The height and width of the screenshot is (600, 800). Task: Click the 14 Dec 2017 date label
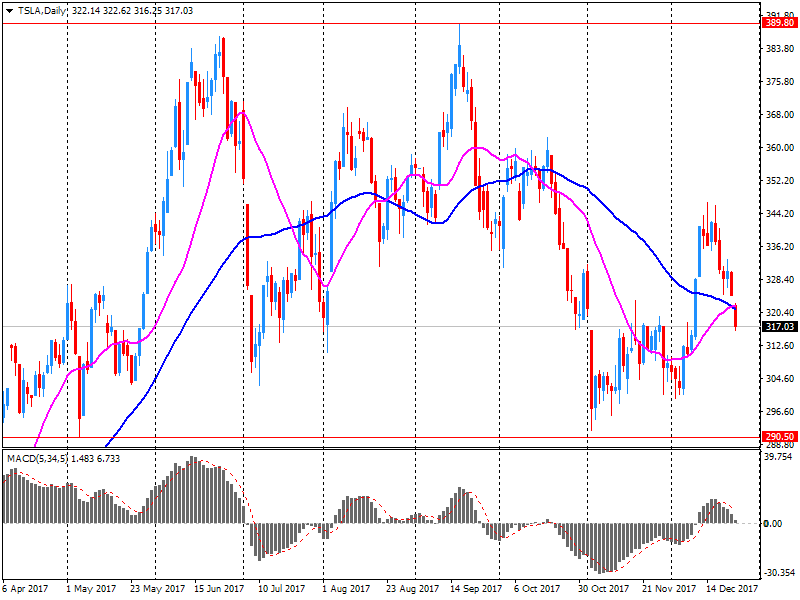pyautogui.click(x=733, y=590)
